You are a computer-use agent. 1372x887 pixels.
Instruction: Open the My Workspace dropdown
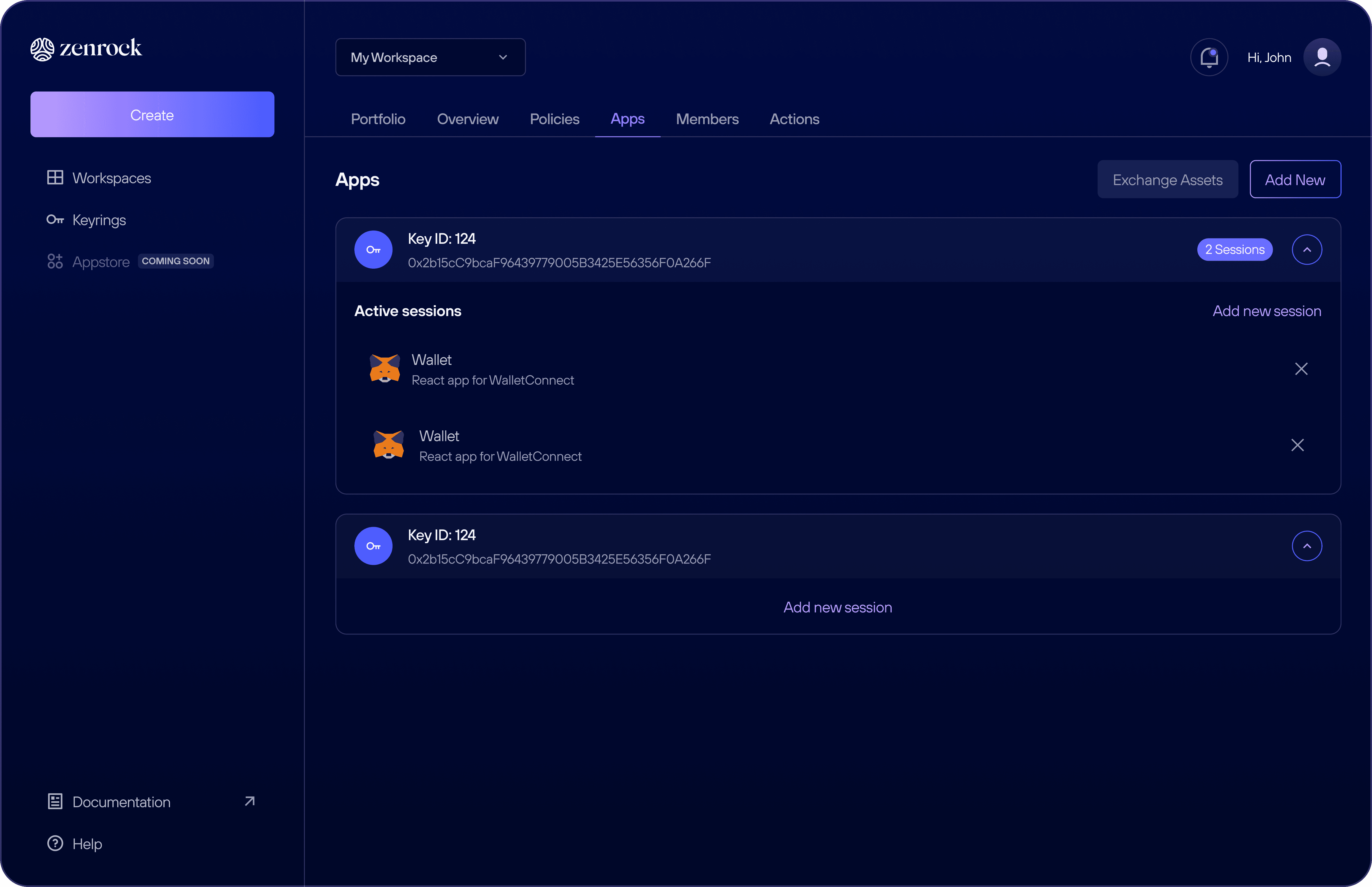430,57
